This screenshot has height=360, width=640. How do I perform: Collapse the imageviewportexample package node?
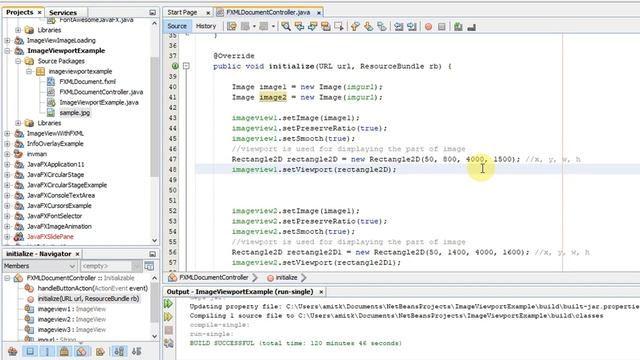pyautogui.click(x=29, y=71)
